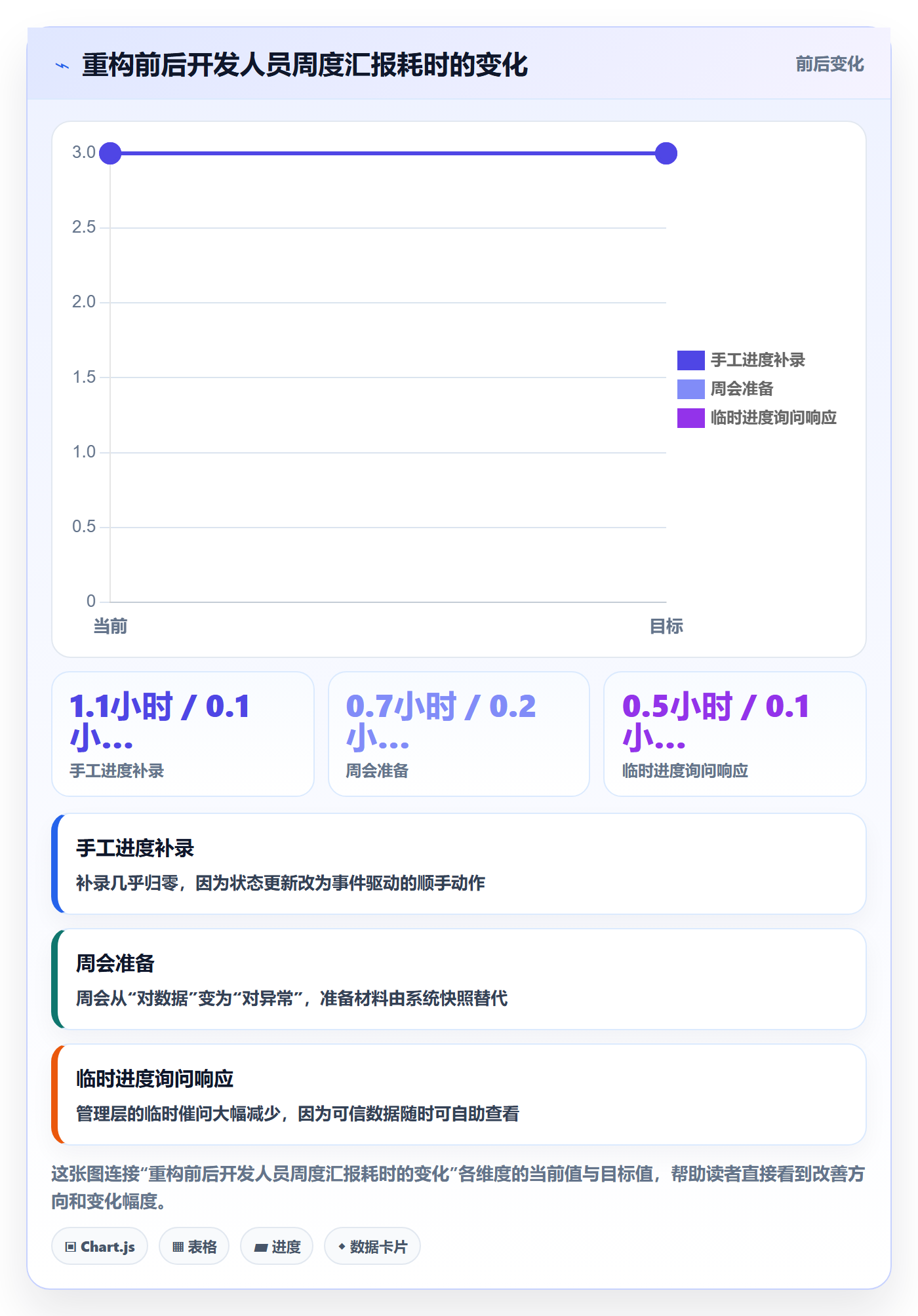Click description about 对数据 变为 对异常
Image resolution: width=918 pixels, height=1316 pixels.
[292, 998]
